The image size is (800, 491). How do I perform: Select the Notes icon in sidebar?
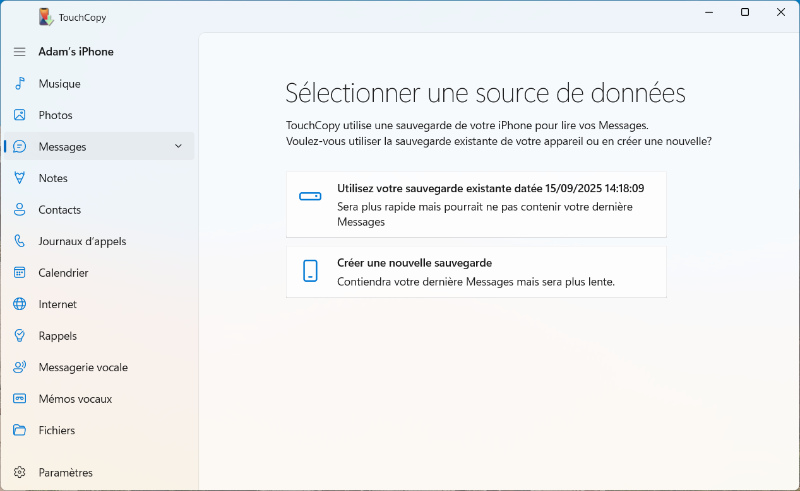click(x=19, y=178)
